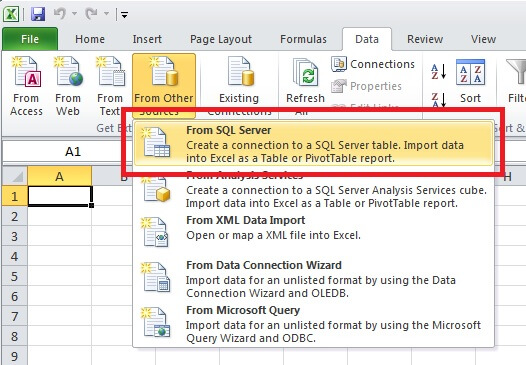Image resolution: width=526 pixels, height=365 pixels.
Task: Select row 7 header
Action: click(x=14, y=316)
